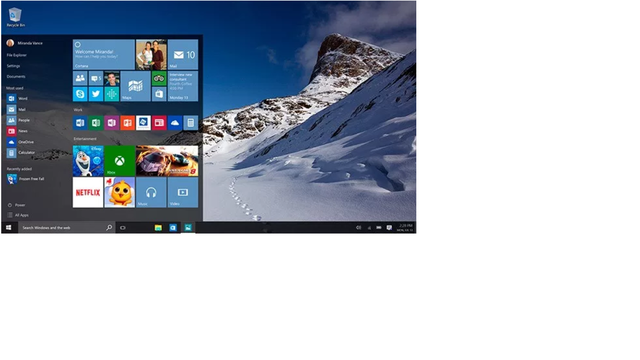Open the teal picture app on the taskbar
Image resolution: width=640 pixels, height=360 pixels.
(x=188, y=227)
